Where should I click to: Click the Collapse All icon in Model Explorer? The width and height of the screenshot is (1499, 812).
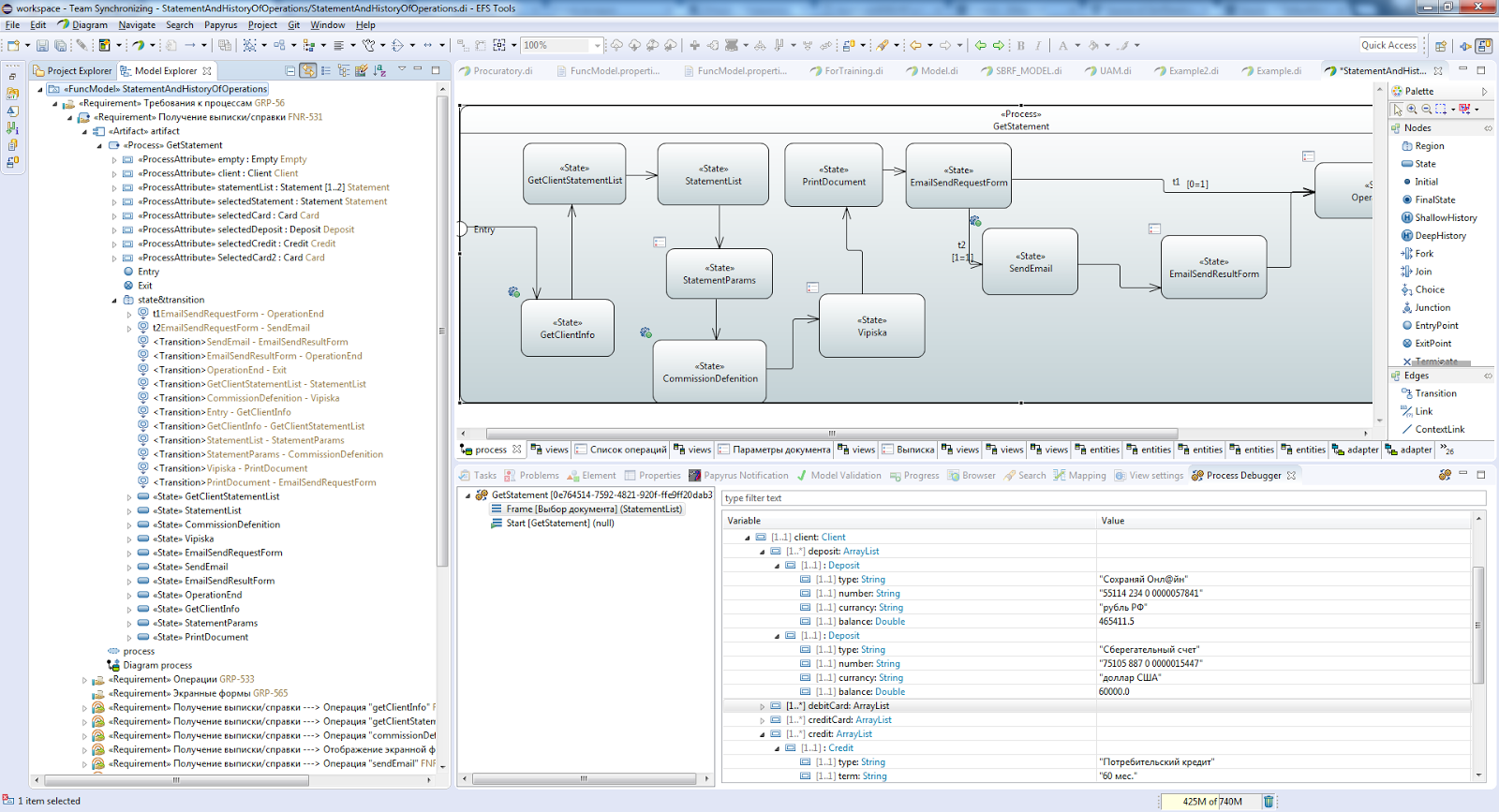[x=290, y=70]
